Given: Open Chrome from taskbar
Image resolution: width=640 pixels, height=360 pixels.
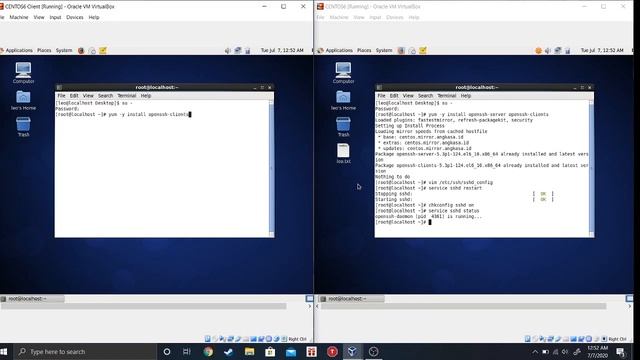Looking at the screenshot, I should pyautogui.click(x=208, y=352).
